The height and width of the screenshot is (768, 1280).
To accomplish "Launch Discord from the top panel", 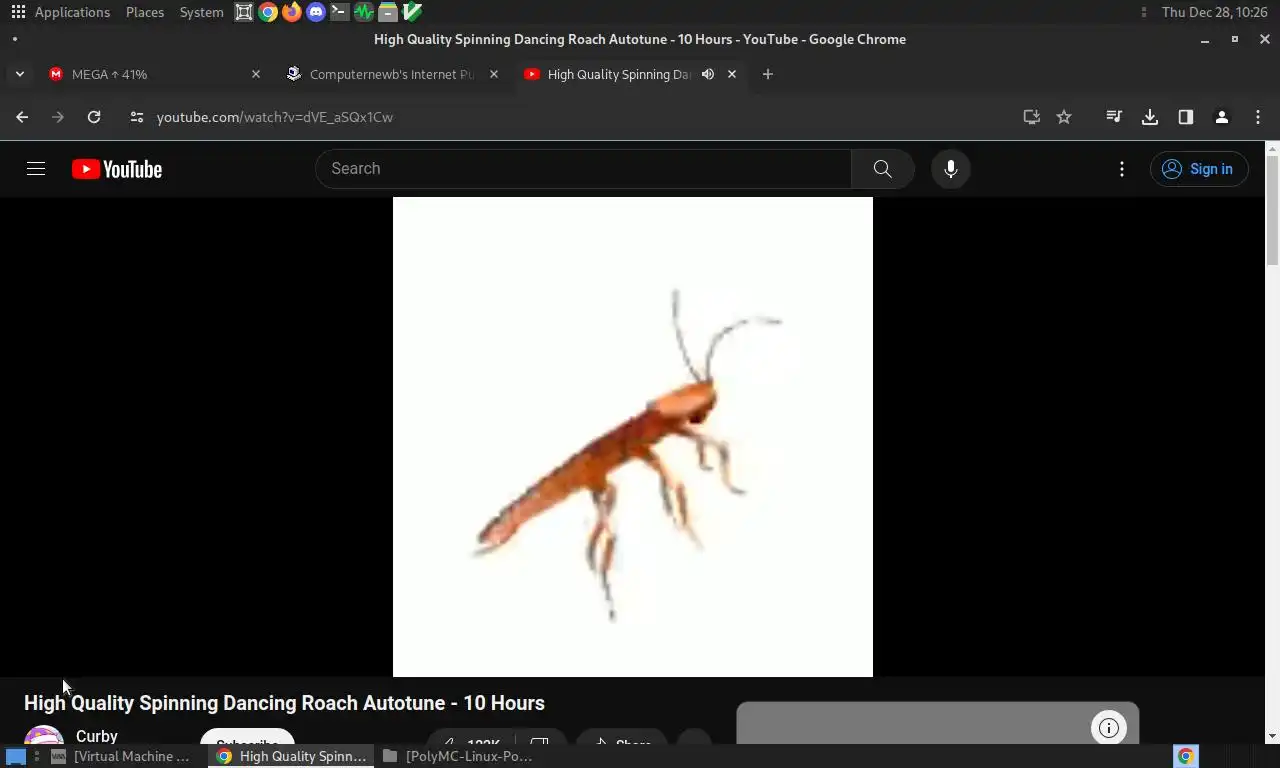I will 316,12.
